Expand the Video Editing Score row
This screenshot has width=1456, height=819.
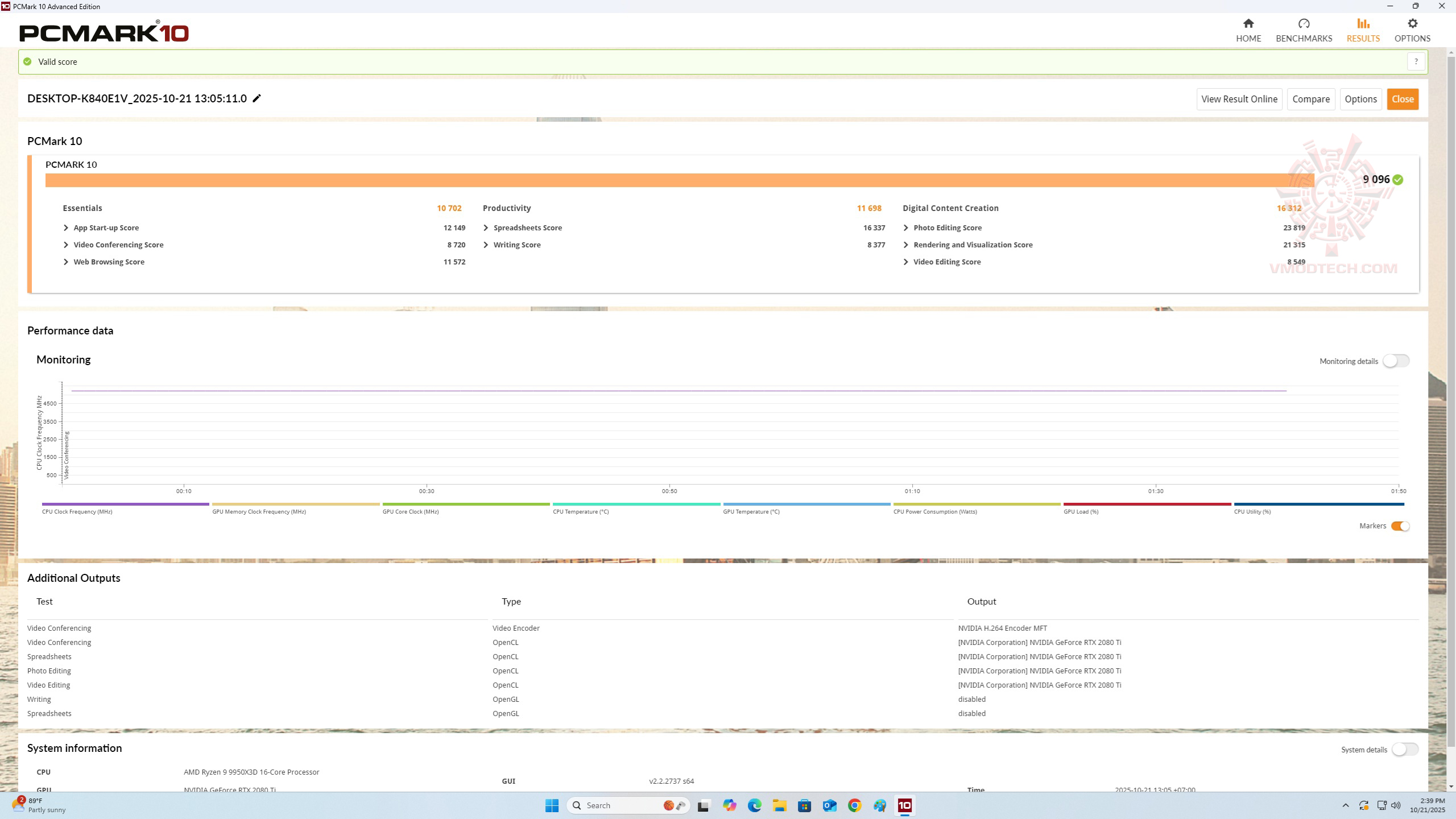(906, 262)
